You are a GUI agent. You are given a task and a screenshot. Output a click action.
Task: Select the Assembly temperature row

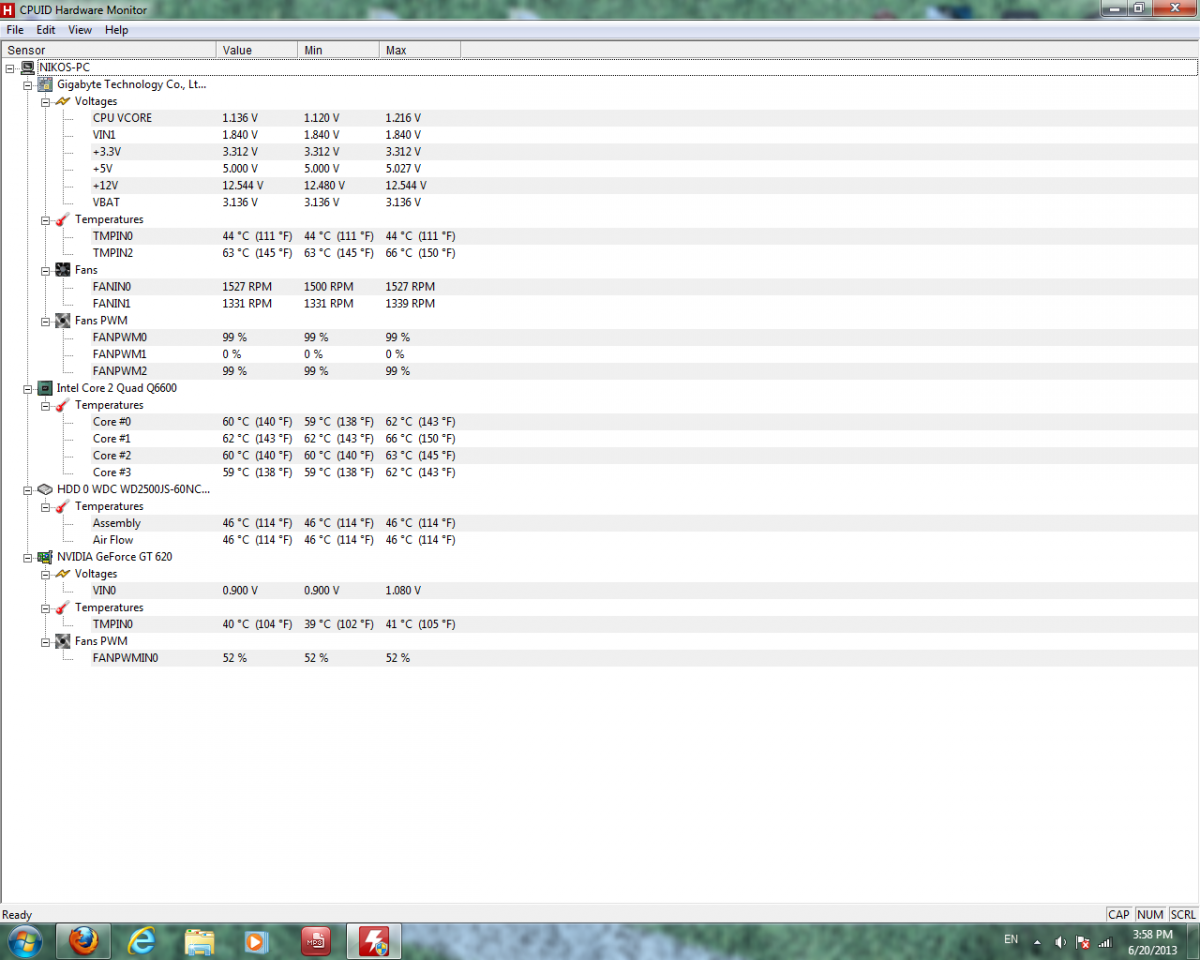(x=644, y=524)
